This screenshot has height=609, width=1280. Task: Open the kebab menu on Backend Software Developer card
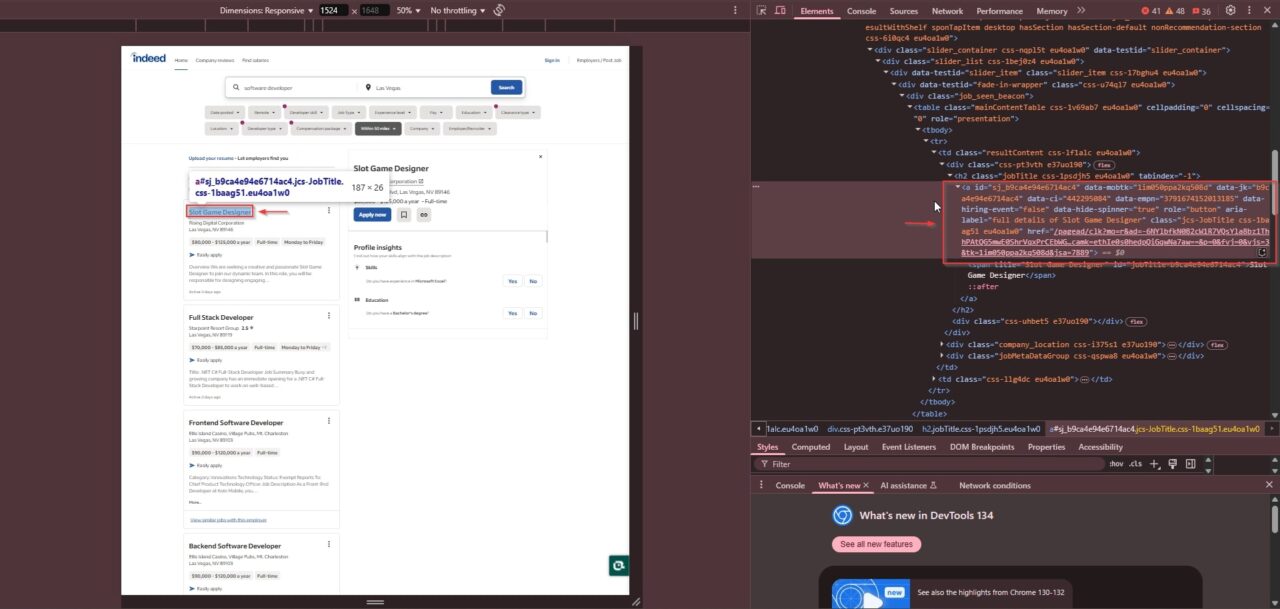[x=329, y=545]
